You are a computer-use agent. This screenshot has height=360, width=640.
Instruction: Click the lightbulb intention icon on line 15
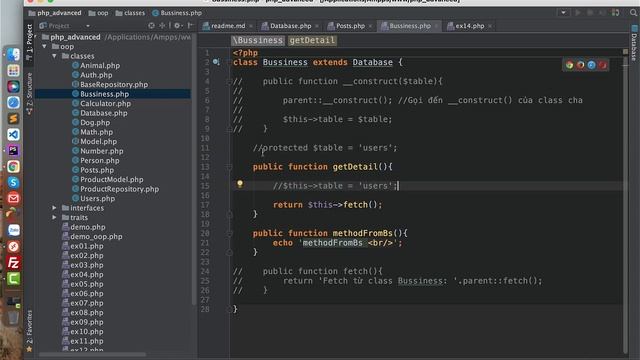240,184
